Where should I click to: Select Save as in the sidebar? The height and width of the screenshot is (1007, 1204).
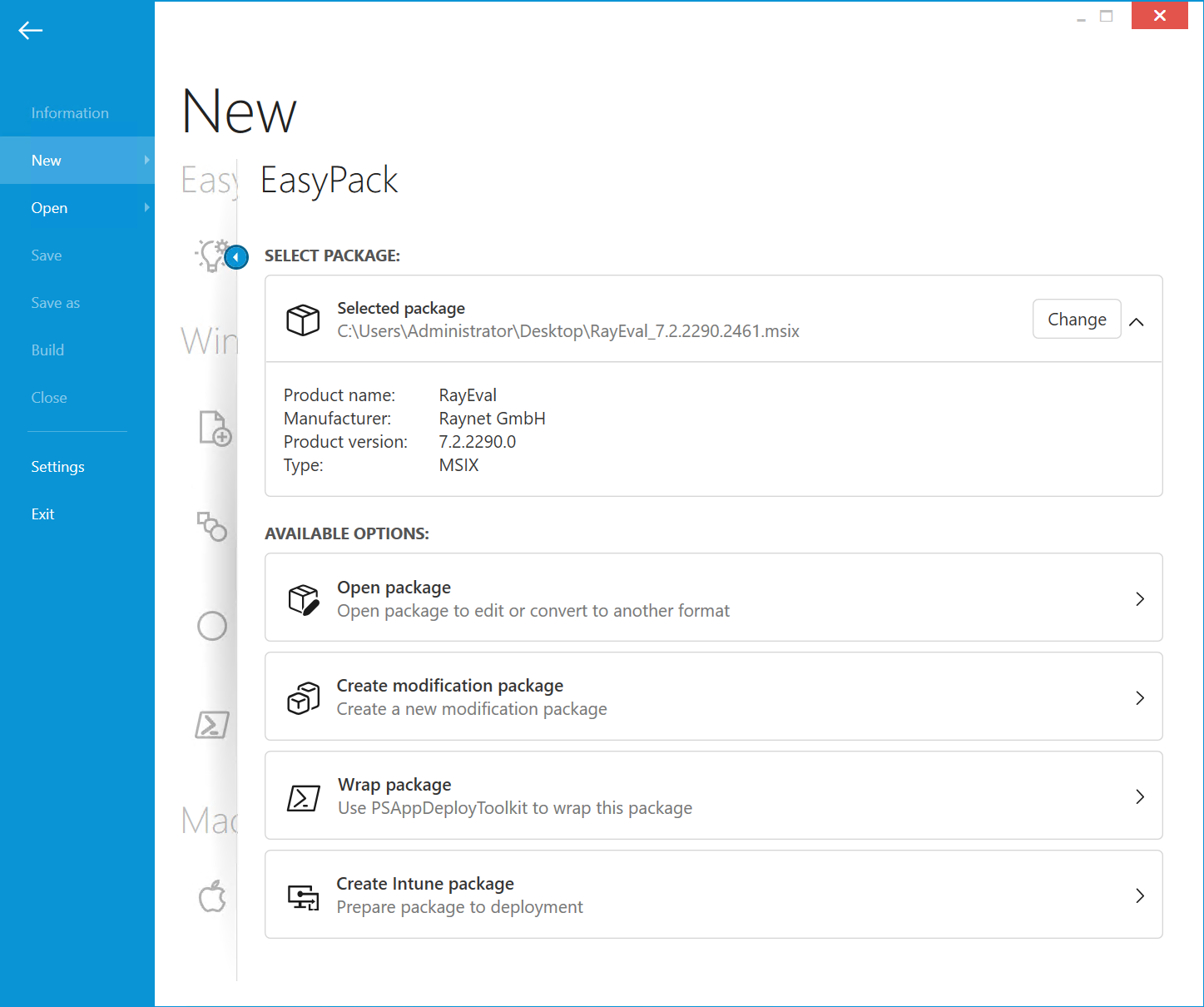(x=55, y=302)
